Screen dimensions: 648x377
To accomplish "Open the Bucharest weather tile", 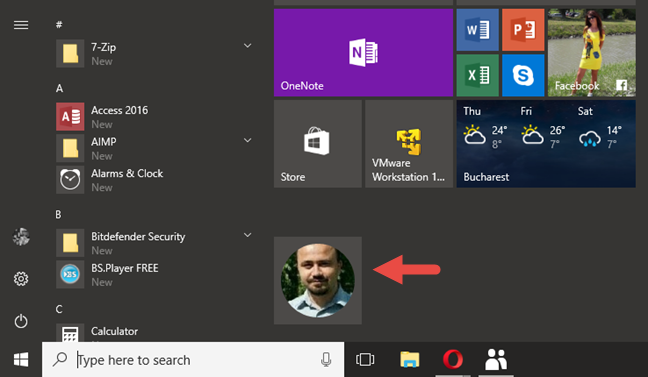I will pyautogui.click(x=546, y=144).
